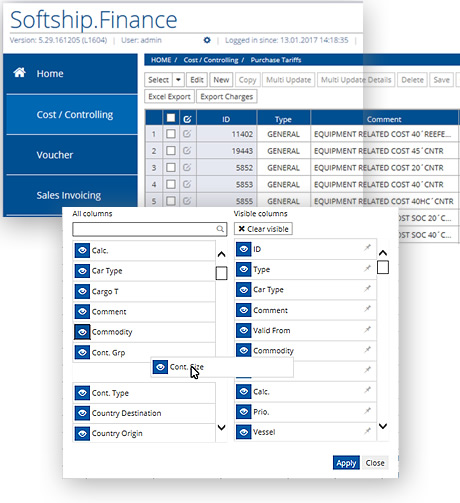Toggle eye for Calc. in All columns
The image size is (460, 503).
coord(82,250)
